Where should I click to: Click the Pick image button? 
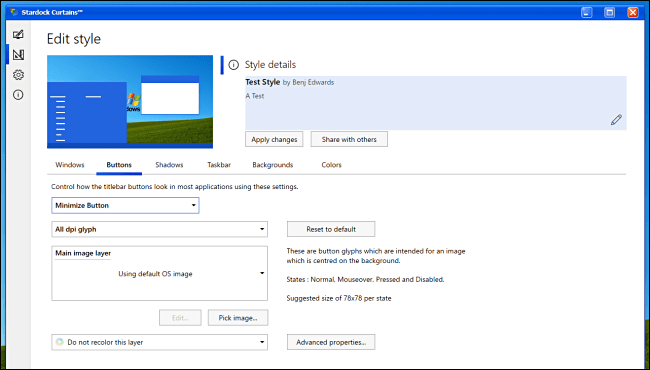pyautogui.click(x=238, y=318)
